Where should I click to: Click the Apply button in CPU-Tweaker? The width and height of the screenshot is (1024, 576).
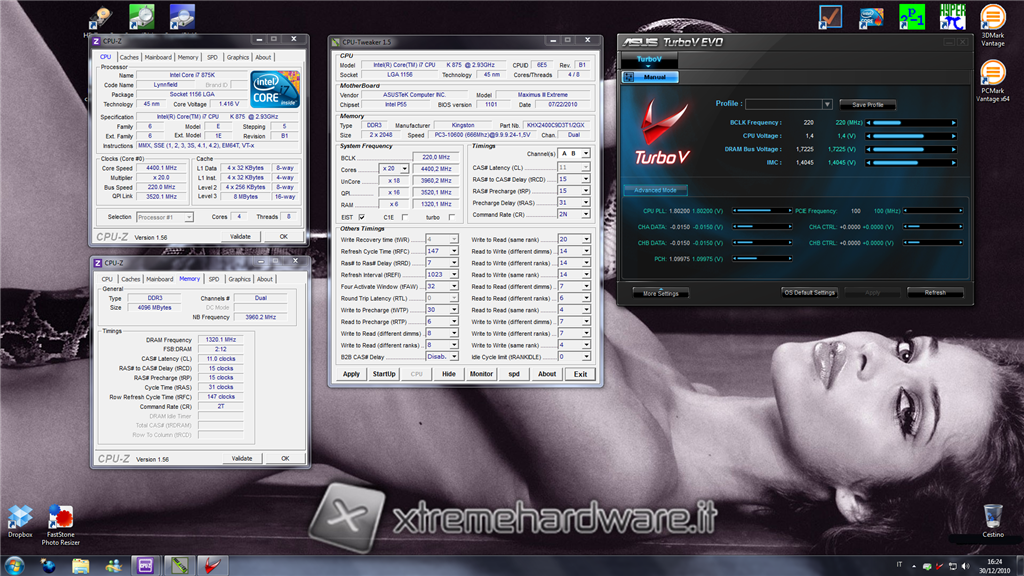pyautogui.click(x=351, y=374)
